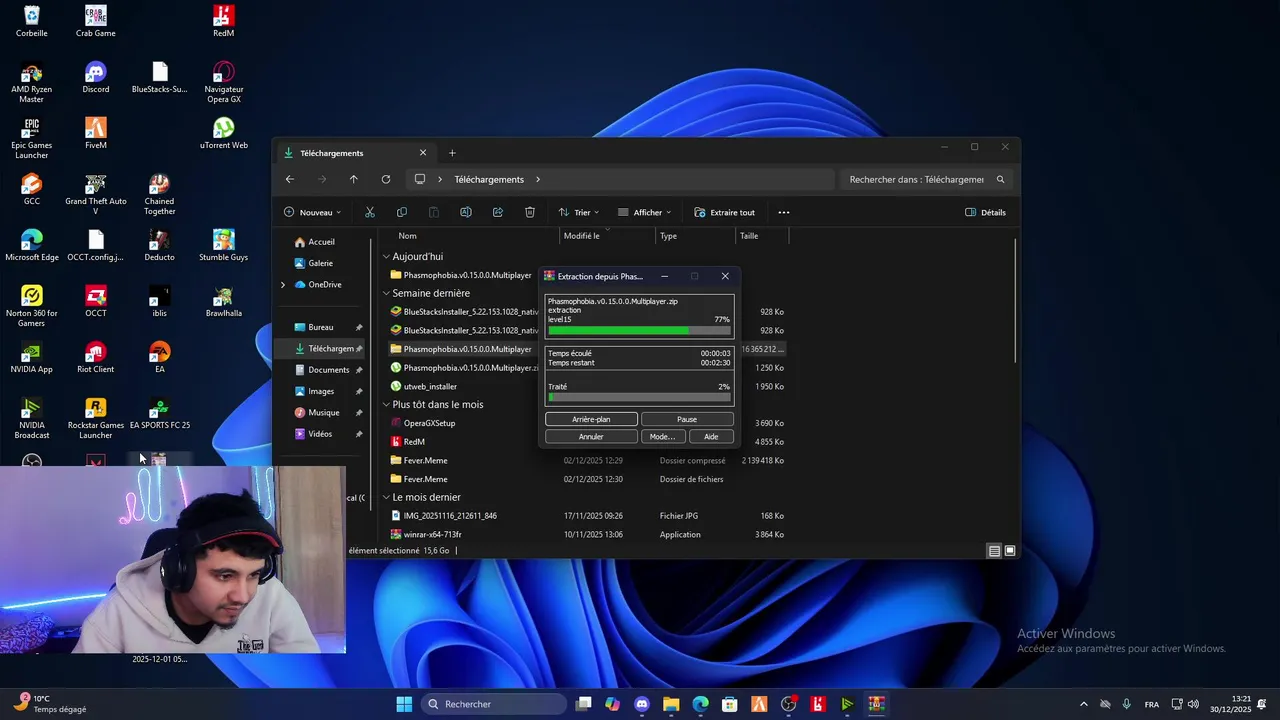Click the chevron after Téléchargements in the address bar

coord(538,179)
